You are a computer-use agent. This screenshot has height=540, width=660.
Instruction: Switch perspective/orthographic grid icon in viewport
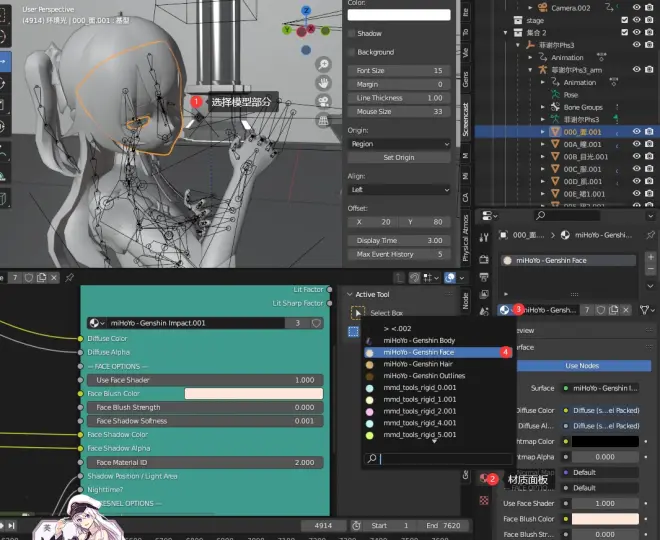coord(323,121)
